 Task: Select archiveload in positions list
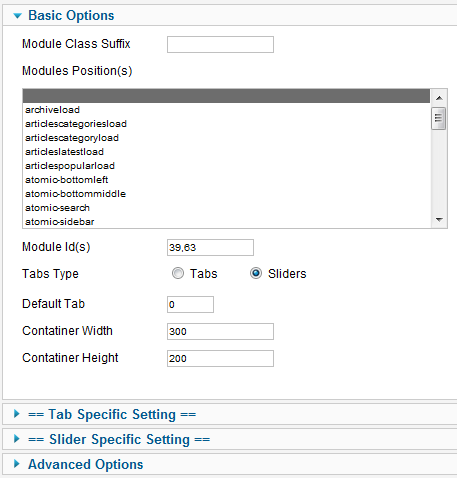pos(226,110)
